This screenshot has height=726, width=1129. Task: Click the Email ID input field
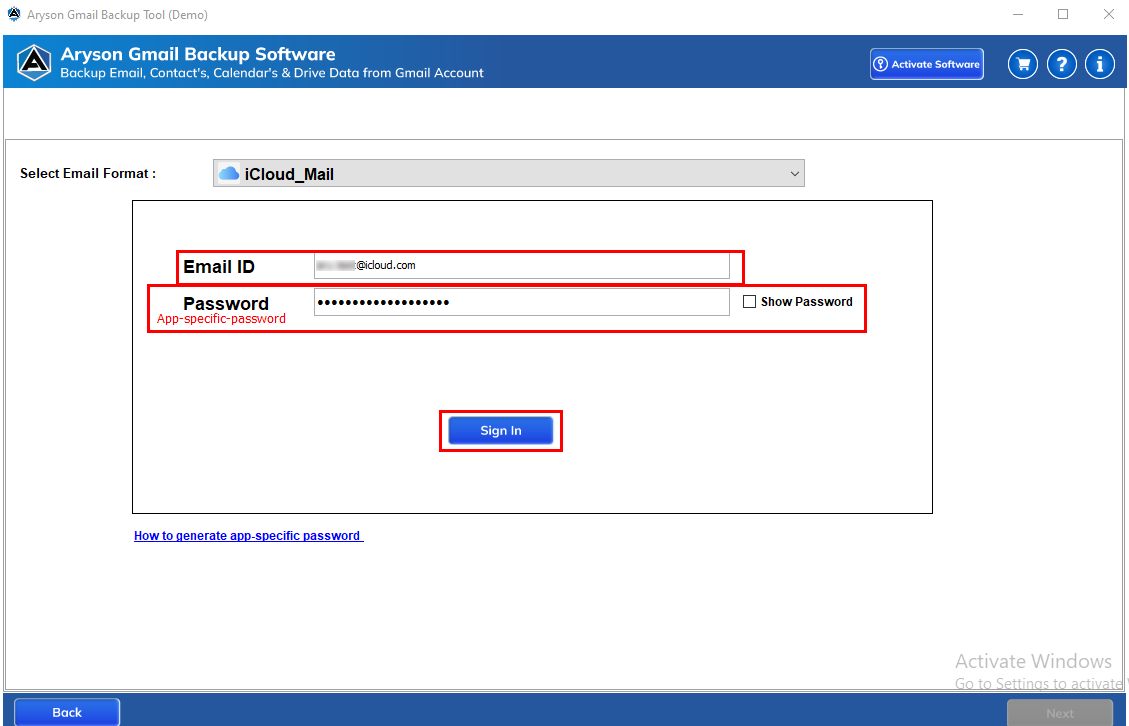[x=521, y=266]
